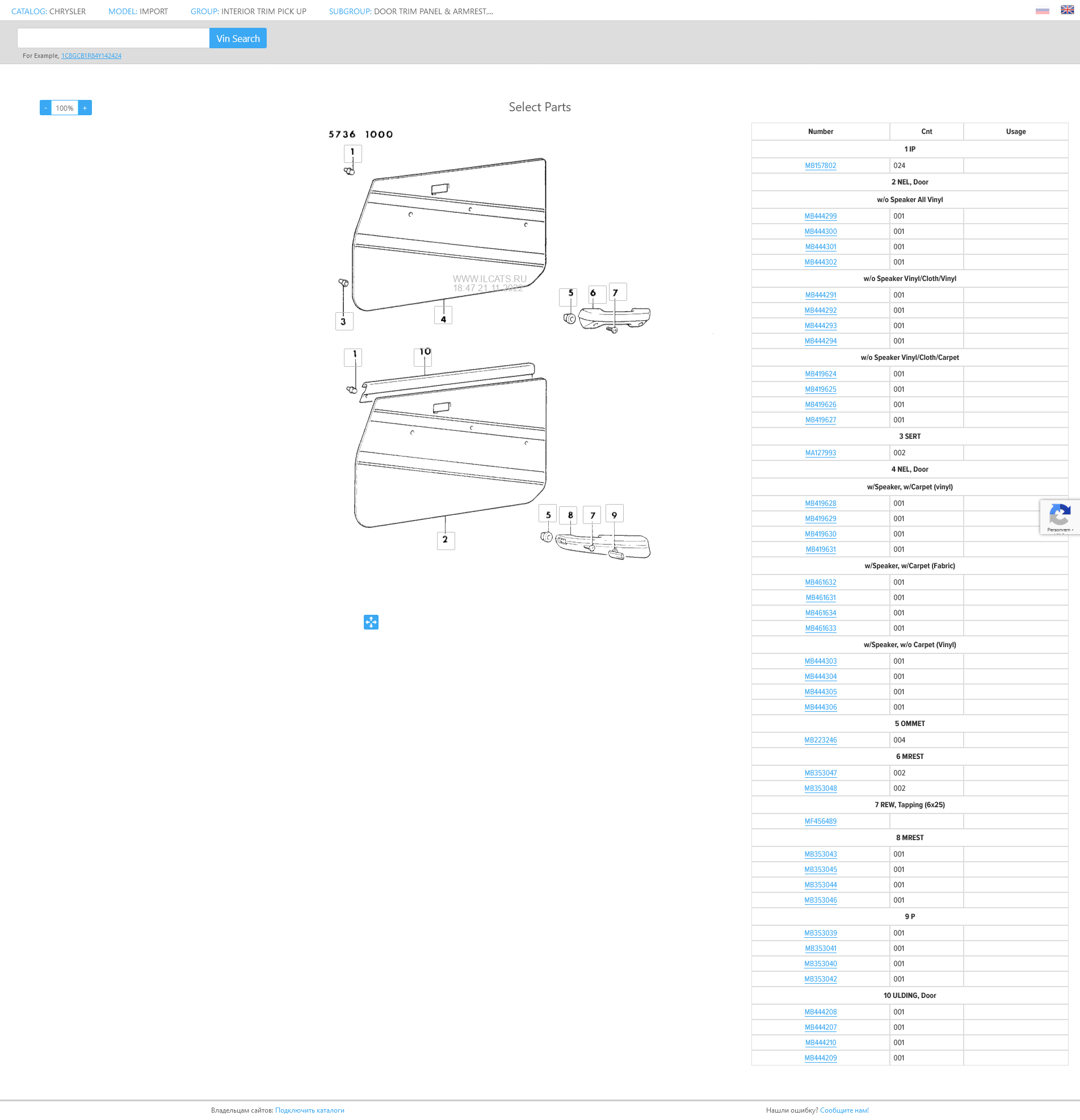
Task: Zoom in diagram with the plus button
Action: click(x=85, y=108)
